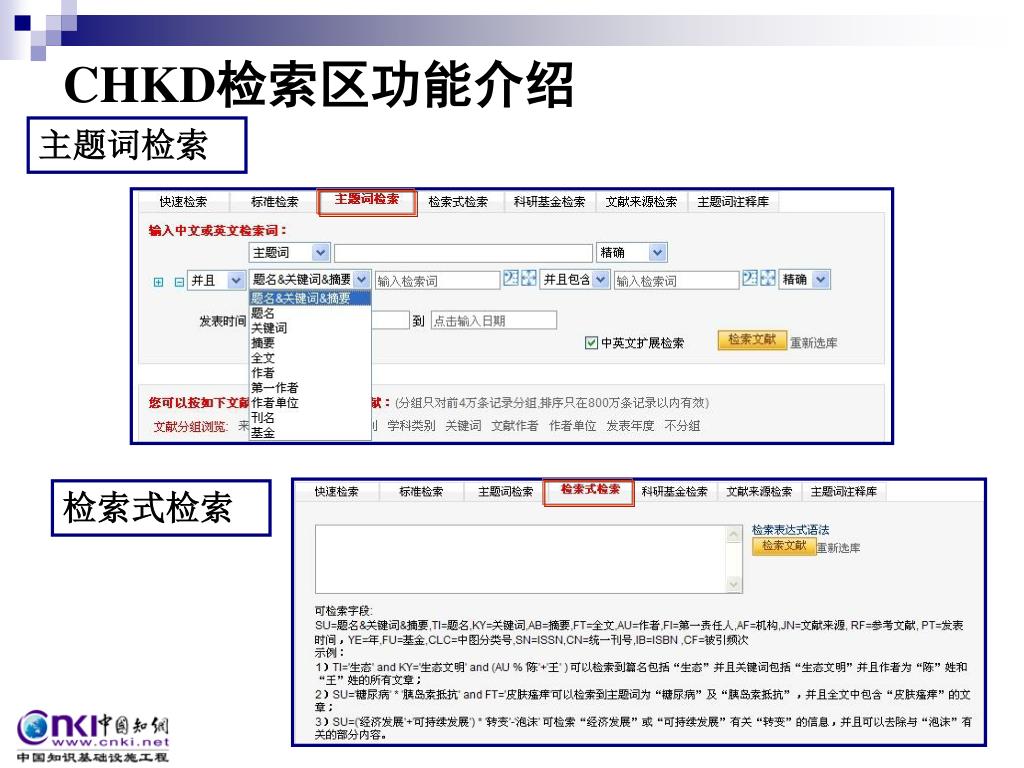
Task: Open the 文献来源检索 tab in the upper panel
Action: [x=641, y=202]
